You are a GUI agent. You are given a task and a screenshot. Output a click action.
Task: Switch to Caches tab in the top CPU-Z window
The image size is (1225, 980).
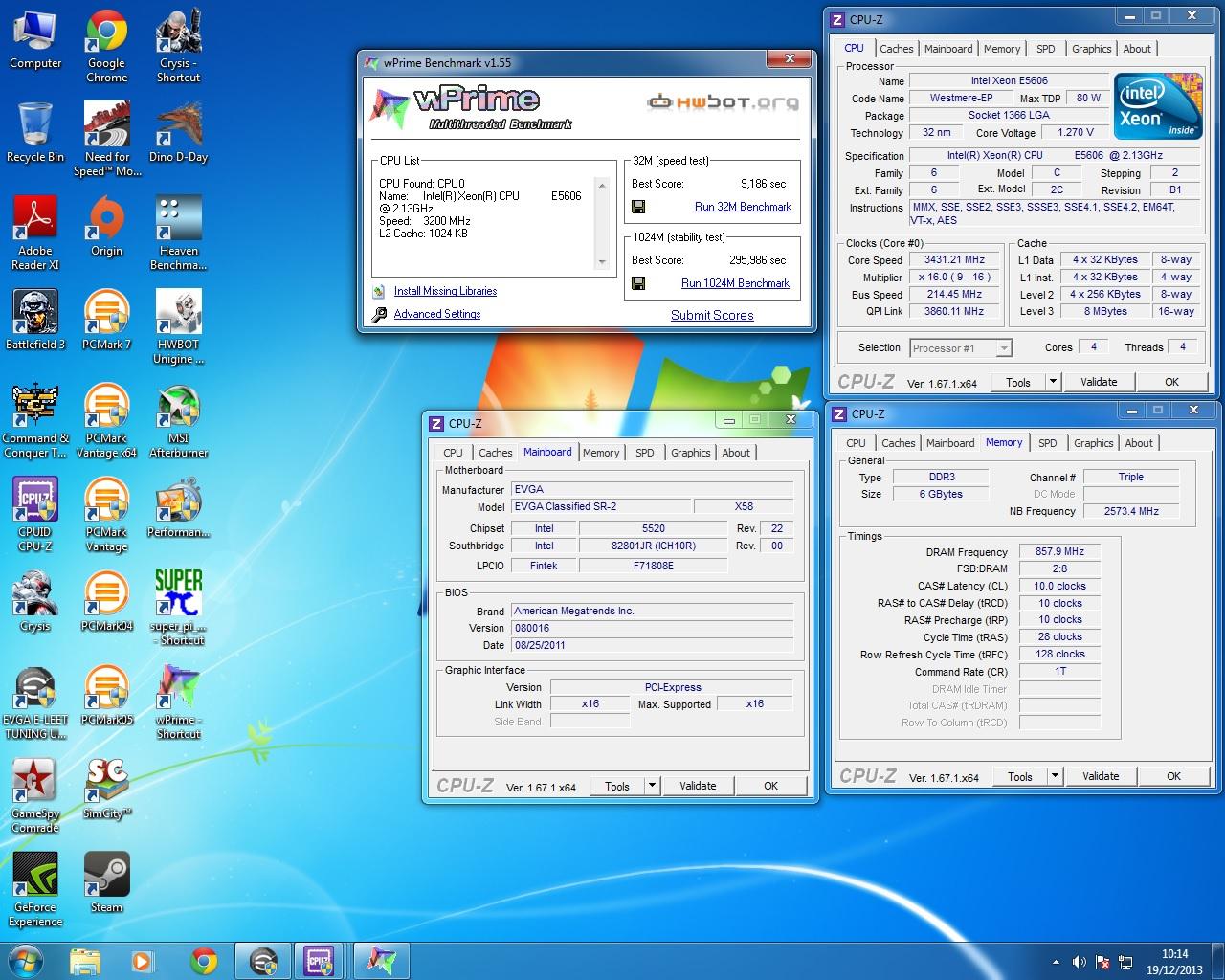897,49
